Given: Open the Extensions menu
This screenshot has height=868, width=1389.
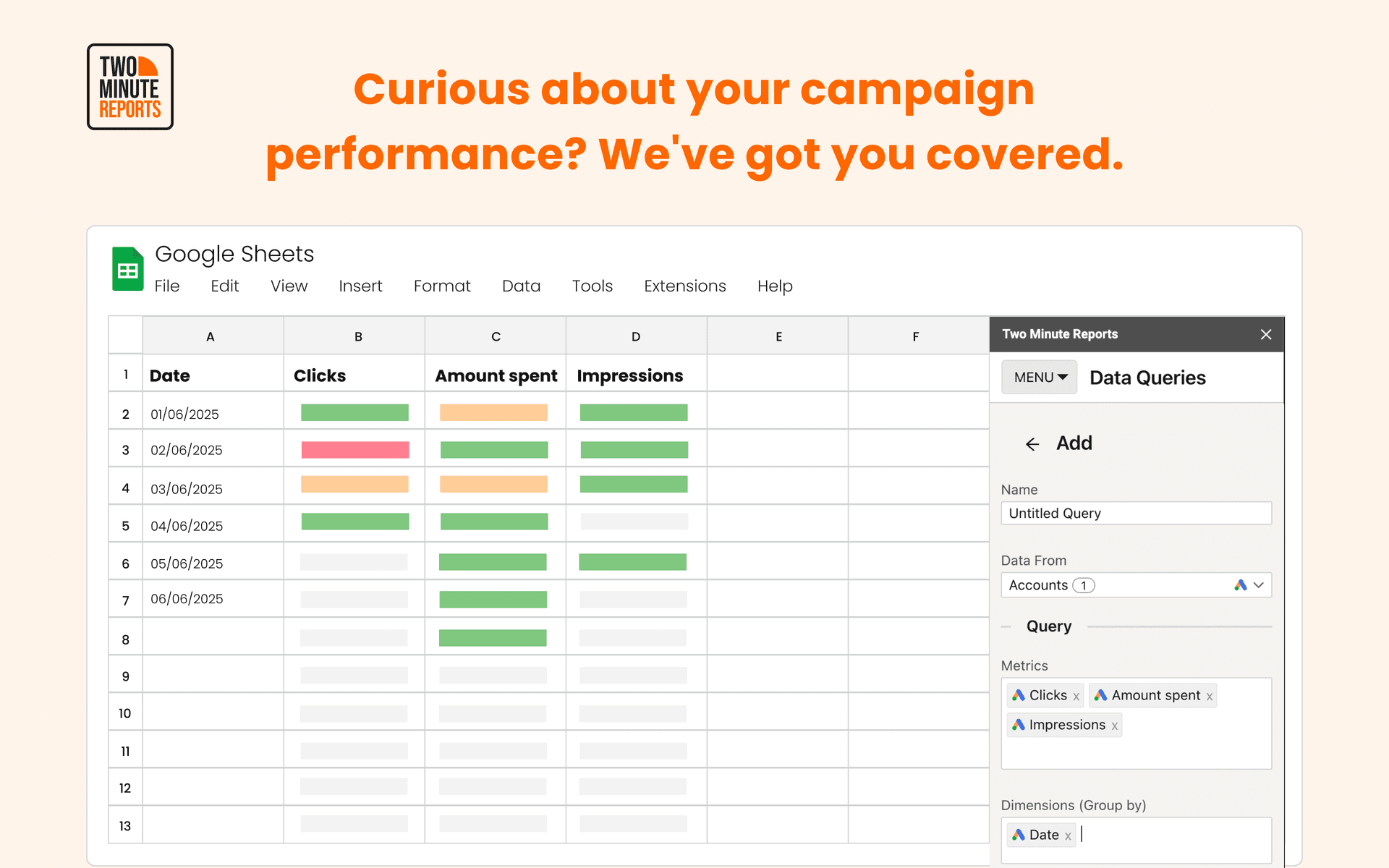Looking at the screenshot, I should (x=684, y=286).
